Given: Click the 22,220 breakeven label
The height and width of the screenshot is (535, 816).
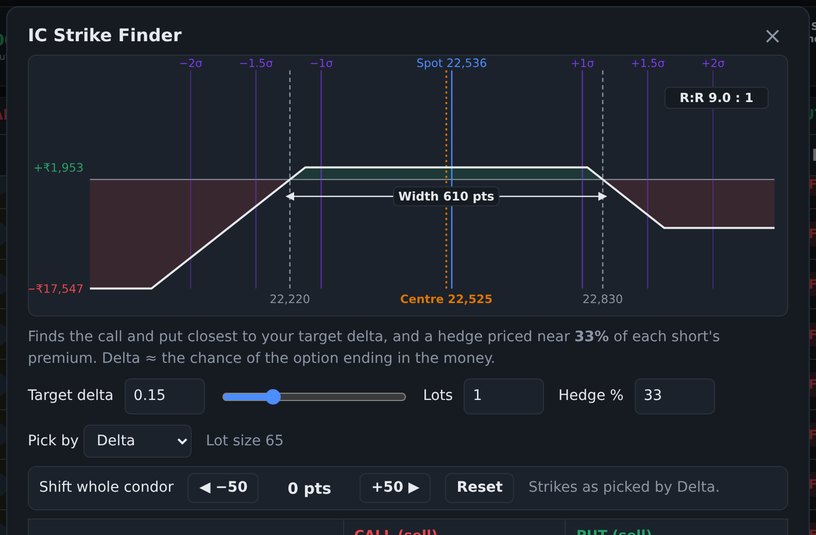Looking at the screenshot, I should 289,299.
